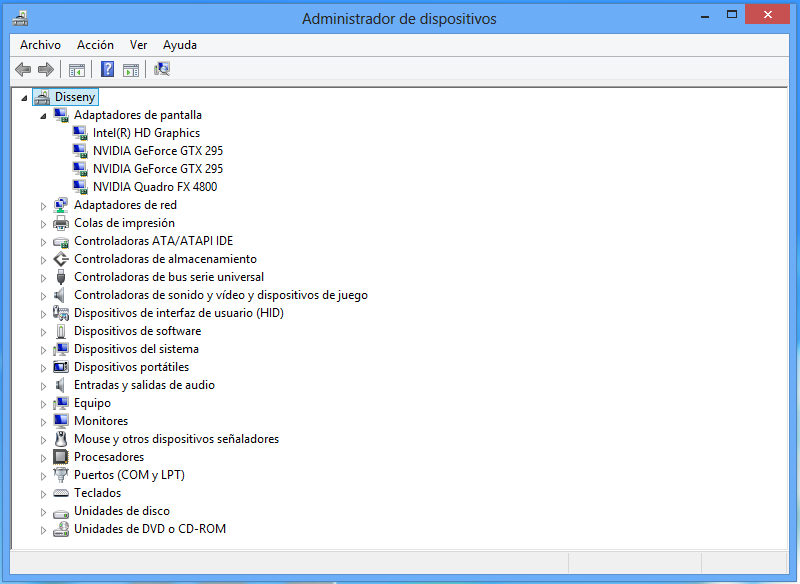Click the Dispositivos de software icon
Screen dimensions: 800x584
(61, 331)
